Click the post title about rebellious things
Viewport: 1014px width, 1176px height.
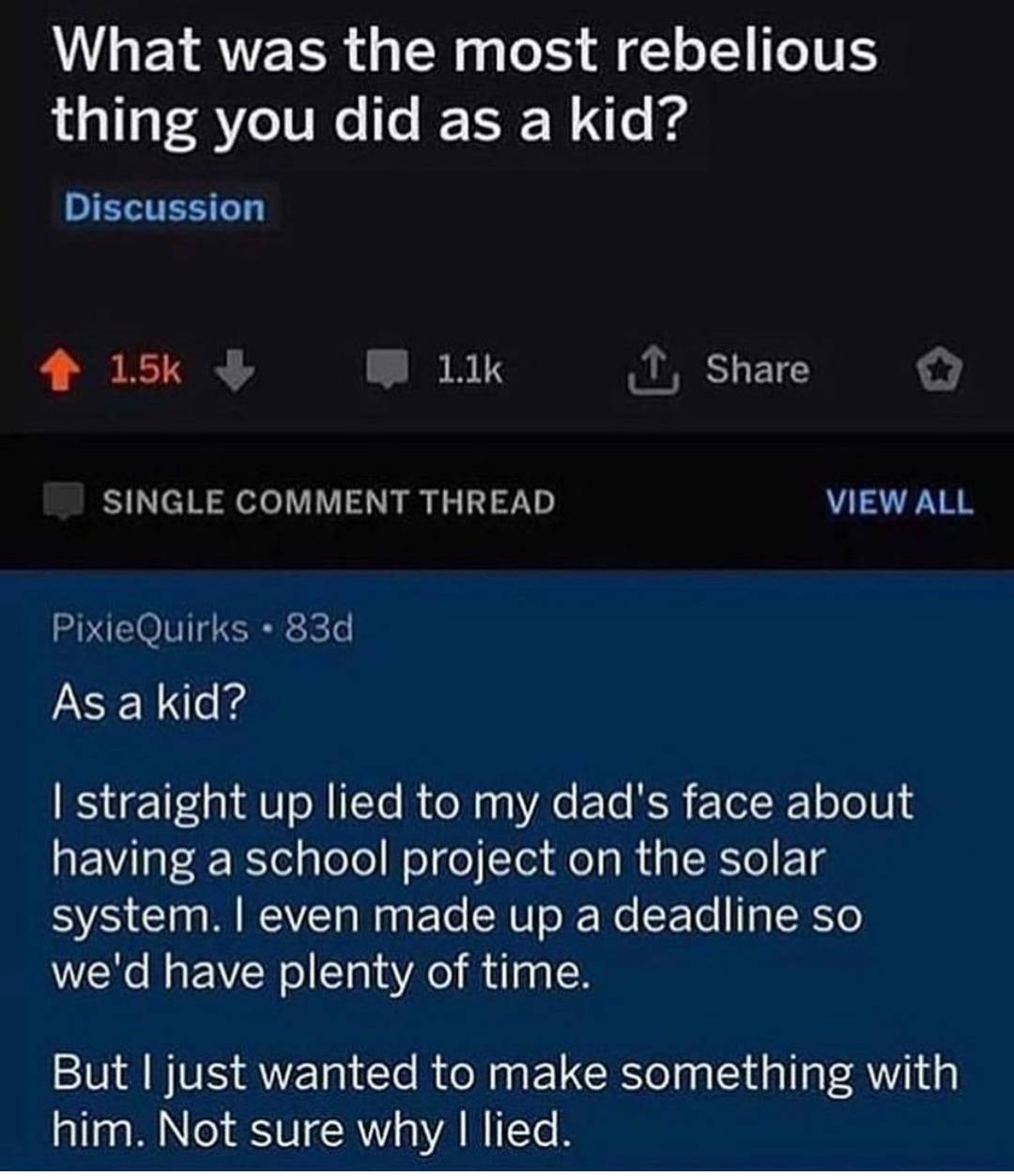[x=464, y=84]
